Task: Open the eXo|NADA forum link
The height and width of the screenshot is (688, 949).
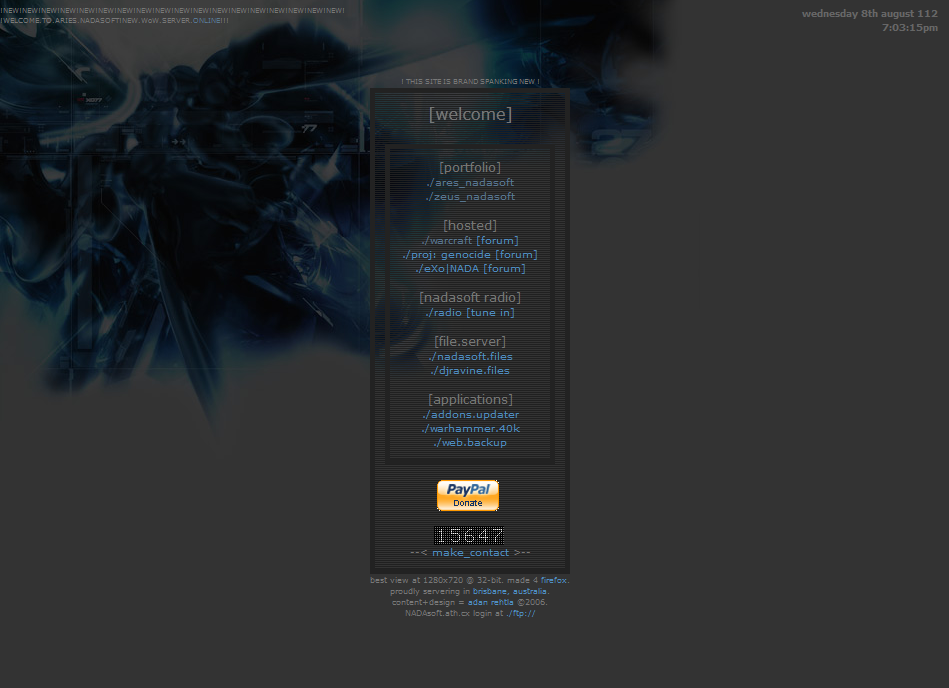Action: (470, 268)
